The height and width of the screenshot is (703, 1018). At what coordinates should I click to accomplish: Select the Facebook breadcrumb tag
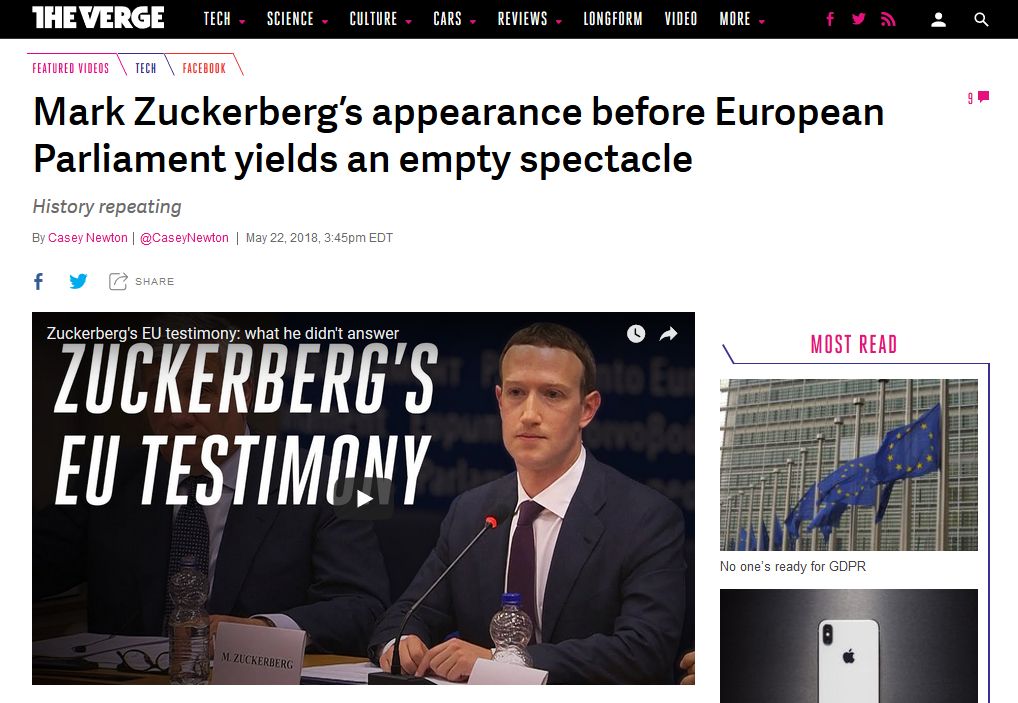pyautogui.click(x=204, y=68)
